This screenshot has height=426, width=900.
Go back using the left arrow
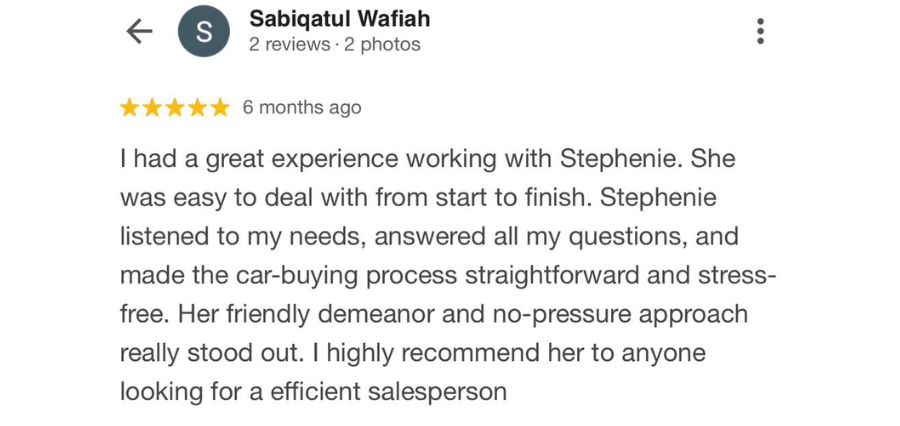pos(139,32)
